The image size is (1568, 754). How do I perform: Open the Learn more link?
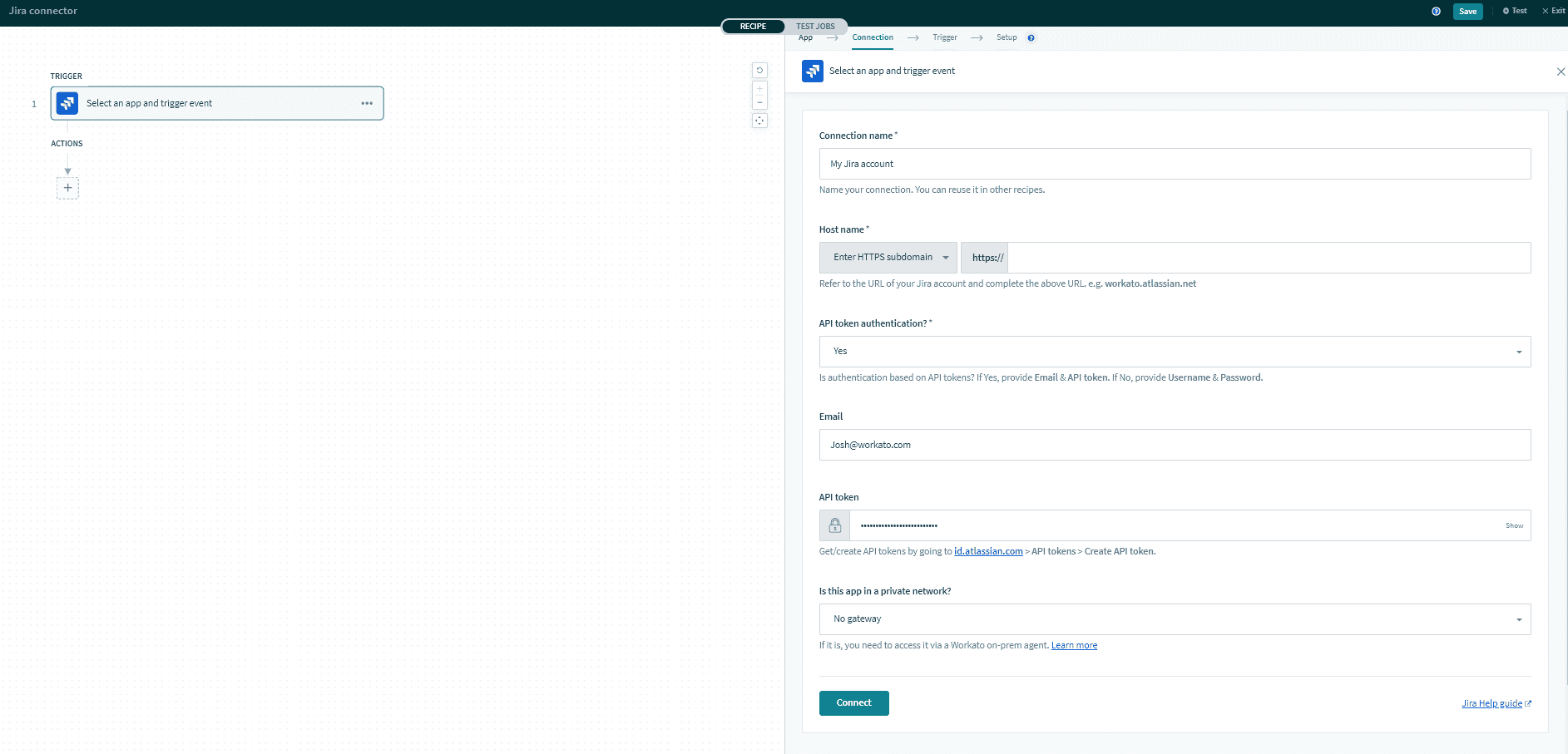click(x=1074, y=645)
